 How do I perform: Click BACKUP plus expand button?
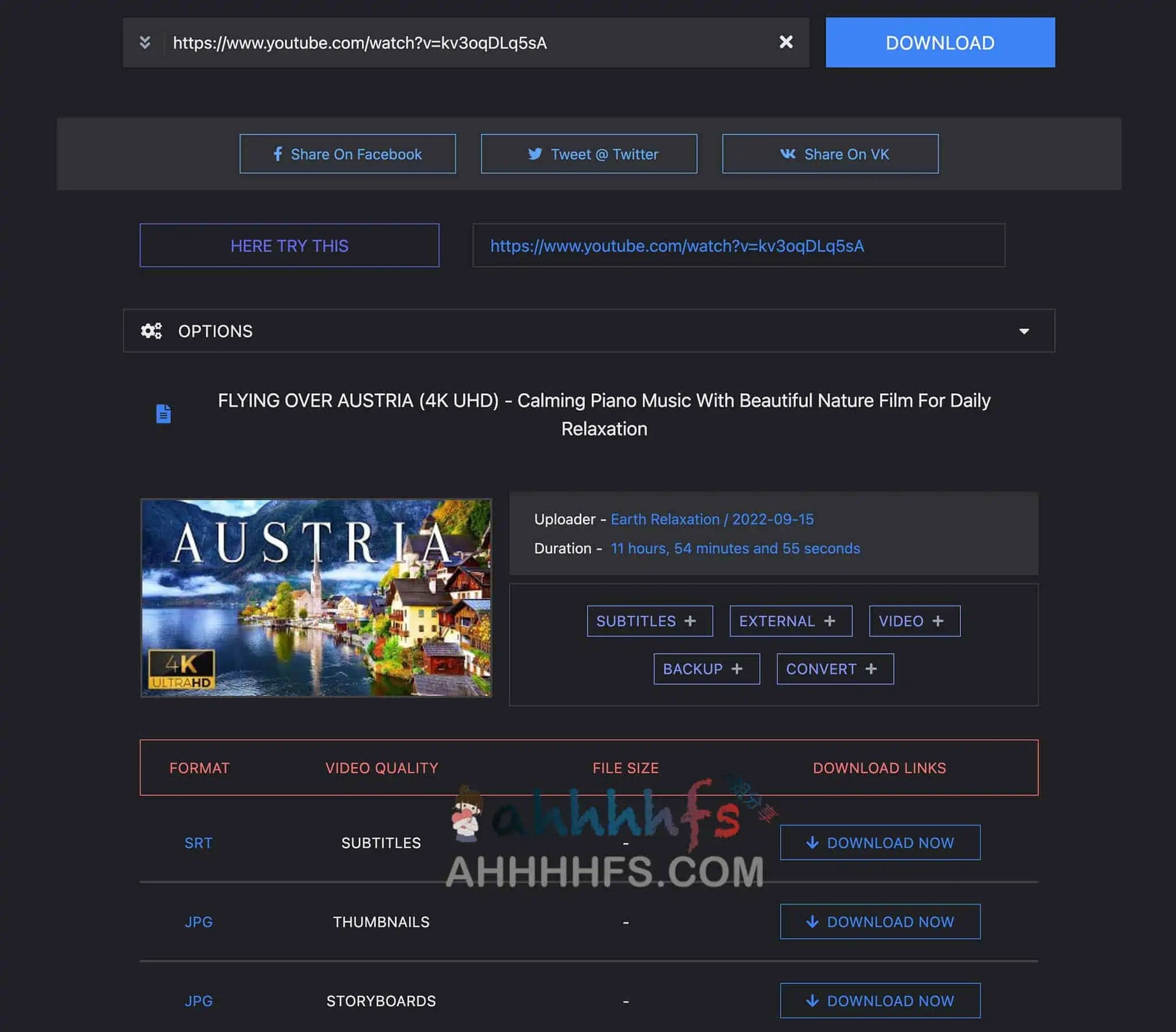tap(700, 668)
